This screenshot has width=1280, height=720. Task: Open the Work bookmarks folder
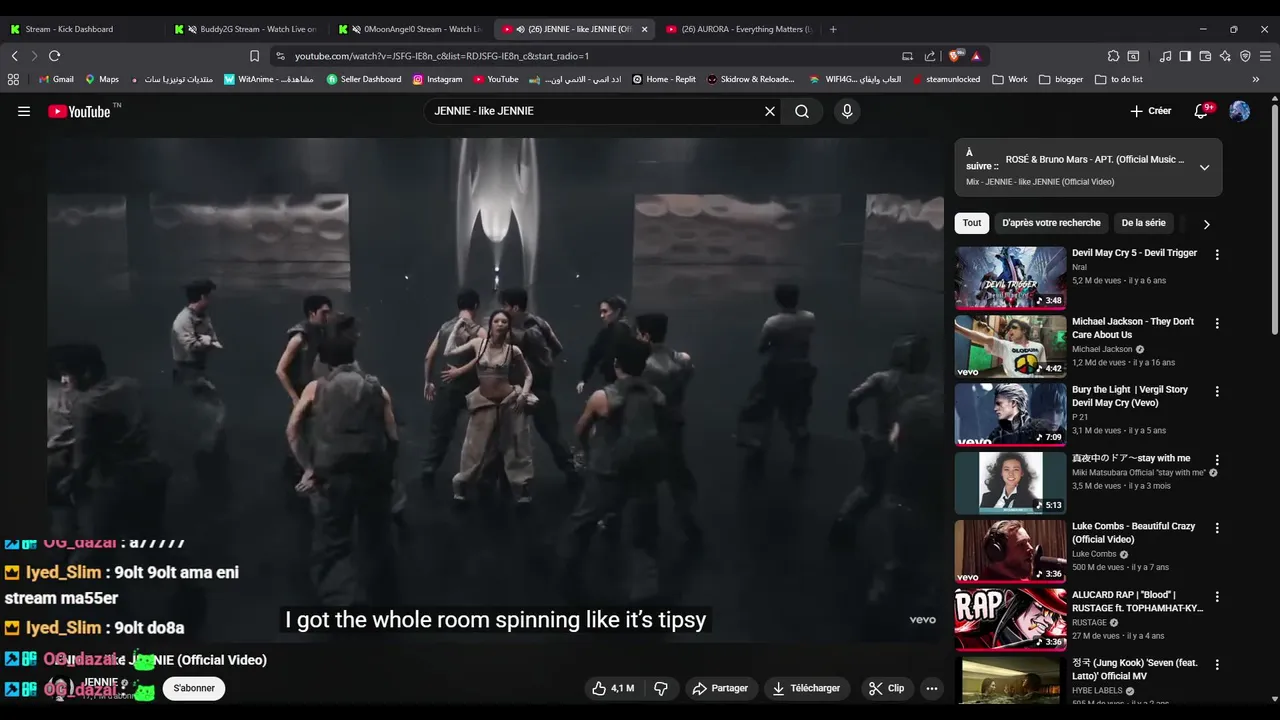(1010, 79)
